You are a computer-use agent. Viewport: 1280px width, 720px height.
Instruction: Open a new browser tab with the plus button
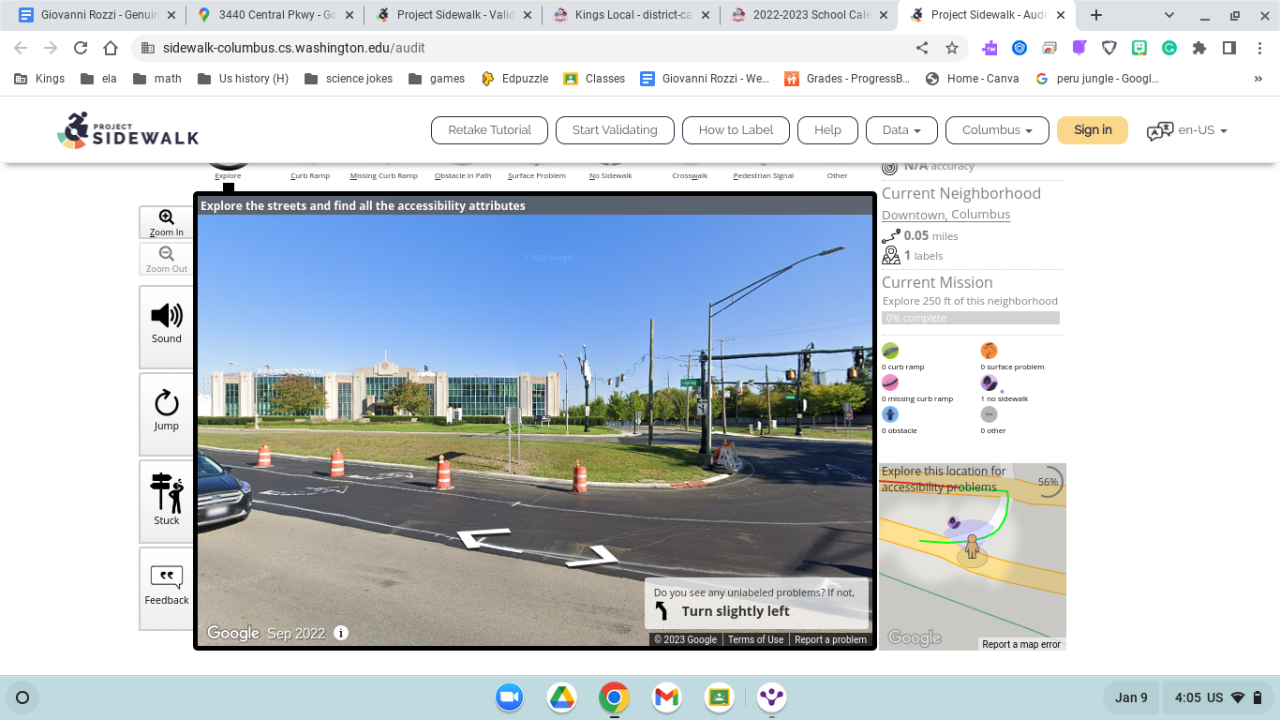coord(1096,15)
